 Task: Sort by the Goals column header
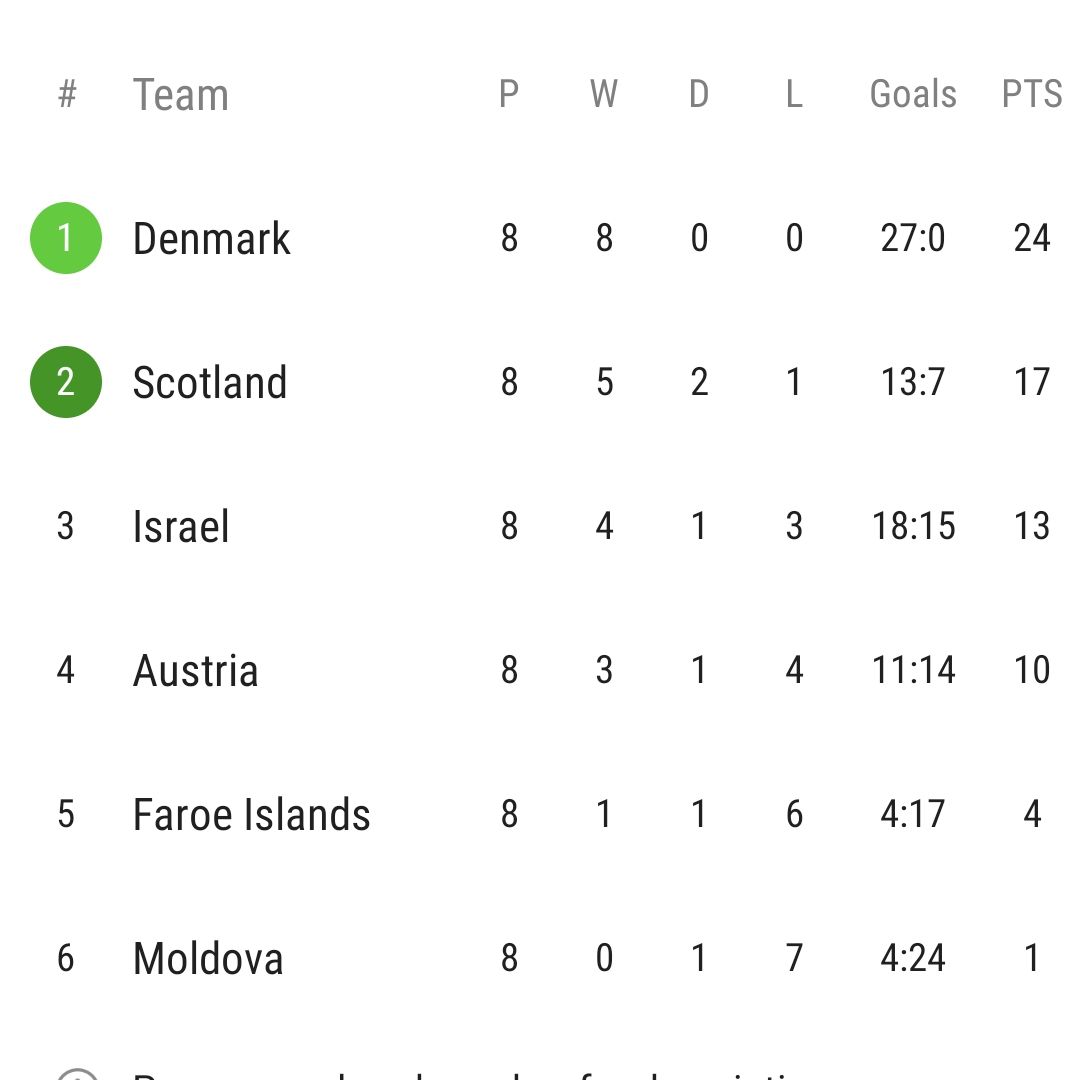pos(913,94)
